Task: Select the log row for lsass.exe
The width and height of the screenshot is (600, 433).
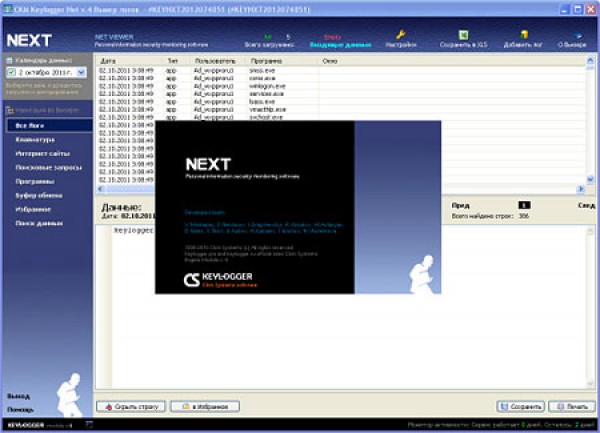Action: coord(341,102)
